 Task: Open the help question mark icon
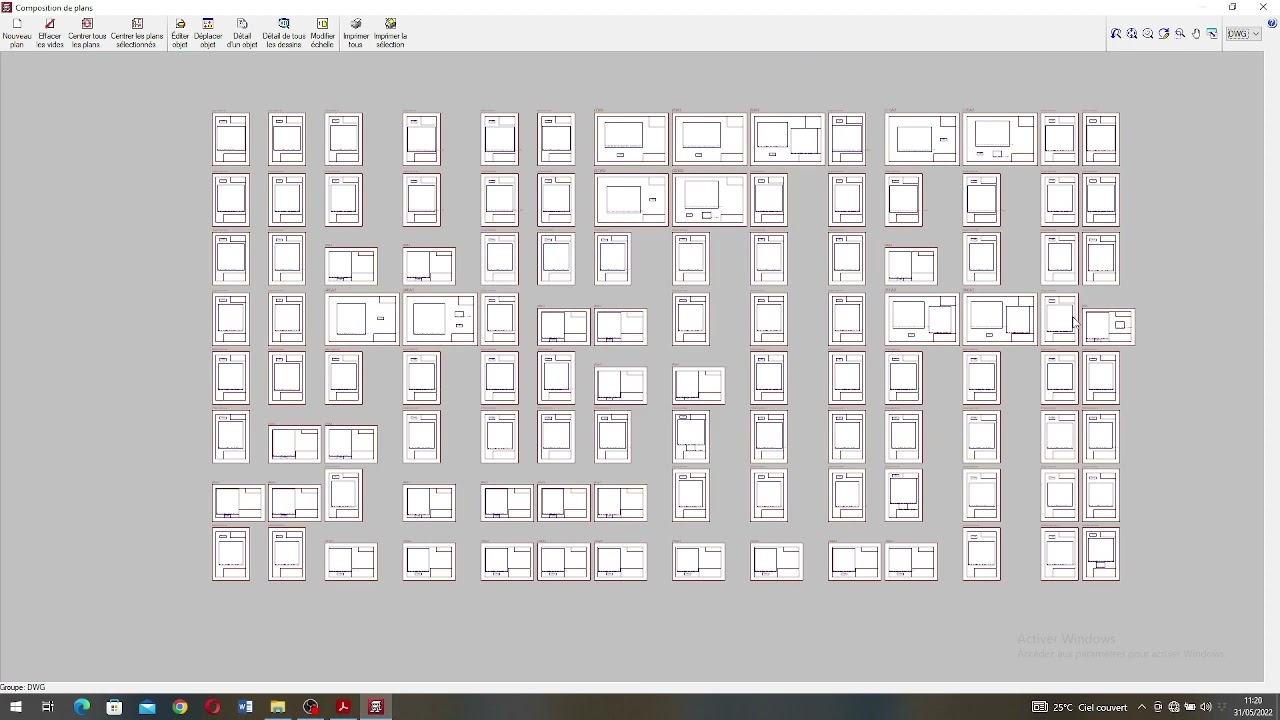pyautogui.click(x=1271, y=24)
